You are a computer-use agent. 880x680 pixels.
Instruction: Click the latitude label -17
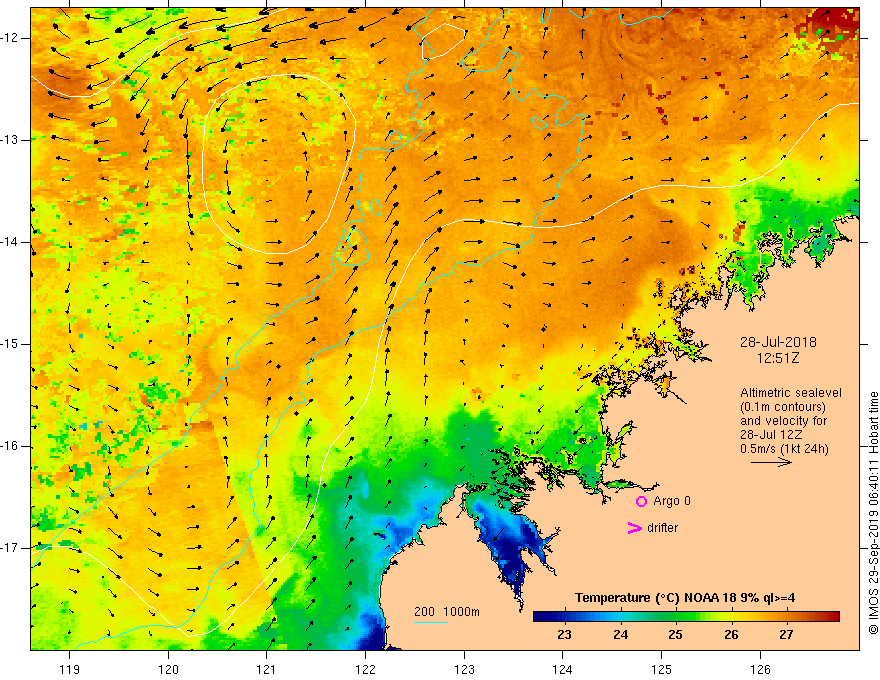[10, 548]
